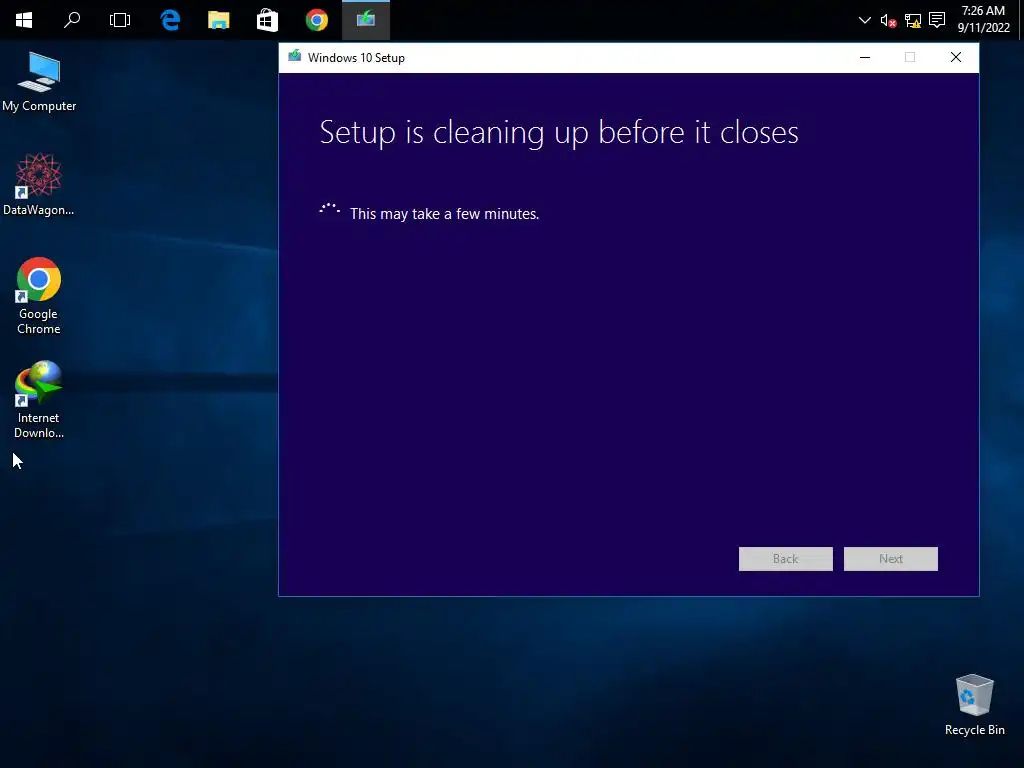
Task: Open File Explorer from taskbar
Action: (x=219, y=20)
